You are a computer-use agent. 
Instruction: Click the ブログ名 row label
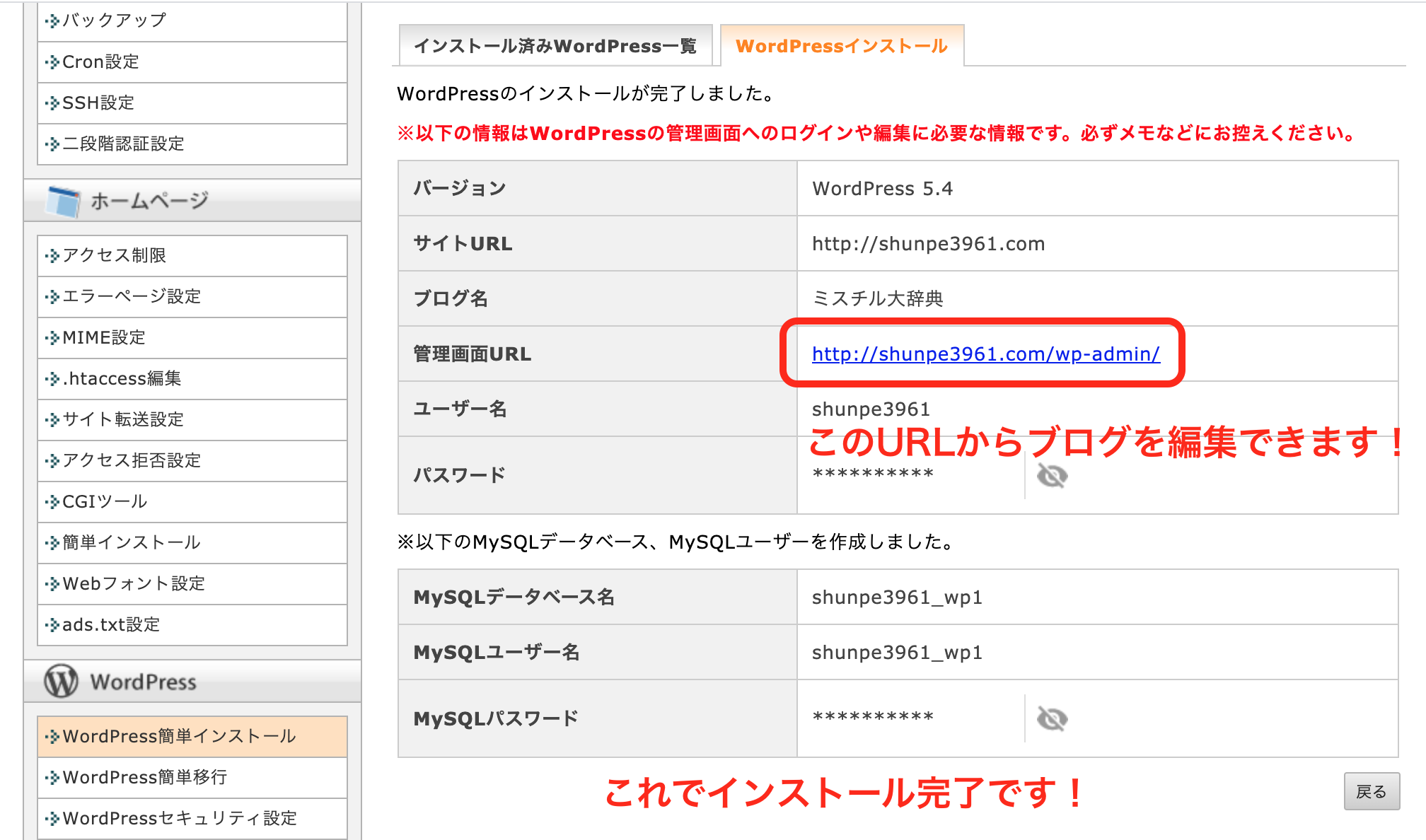pos(451,299)
